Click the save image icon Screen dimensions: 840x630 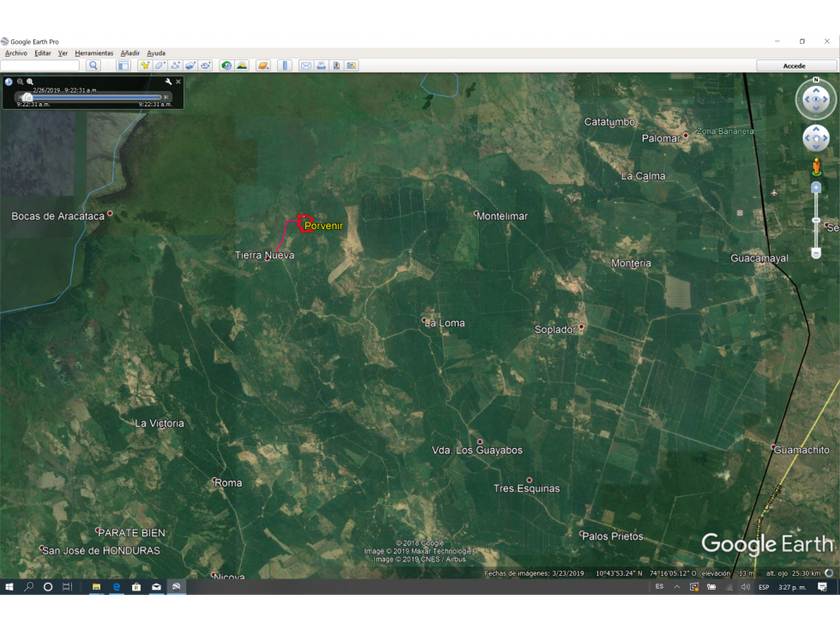pos(336,65)
